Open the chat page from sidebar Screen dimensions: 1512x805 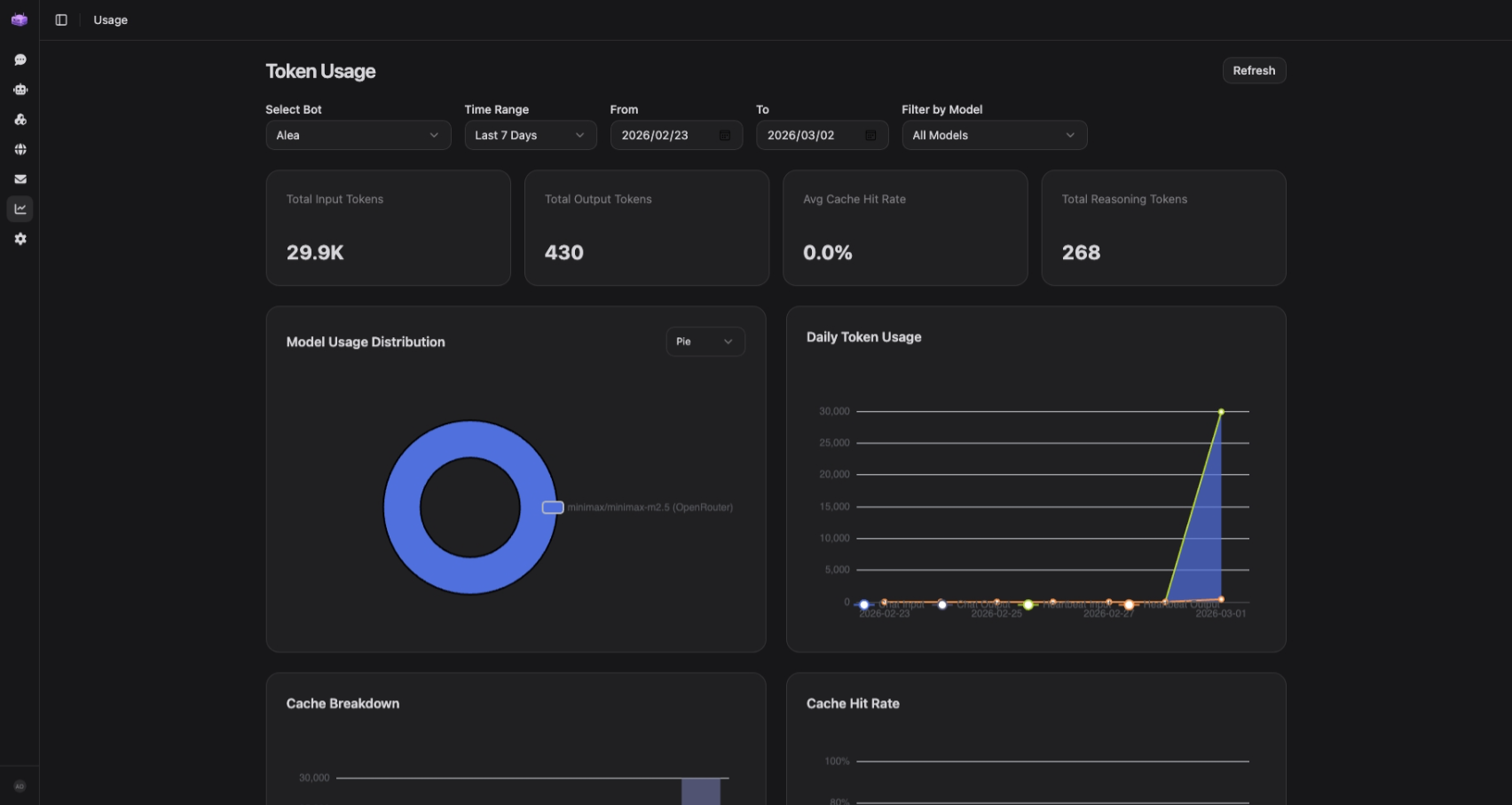[20, 59]
